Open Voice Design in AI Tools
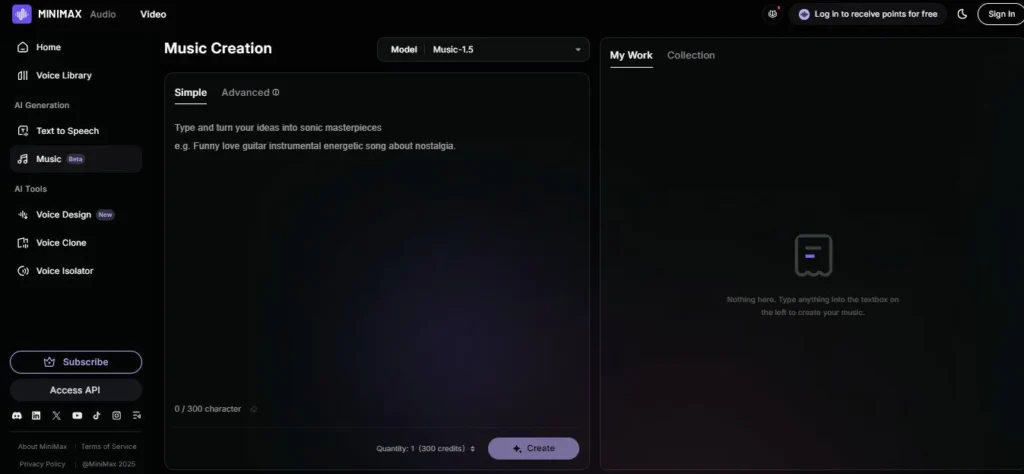The height and width of the screenshot is (474, 1024). click(x=76, y=215)
